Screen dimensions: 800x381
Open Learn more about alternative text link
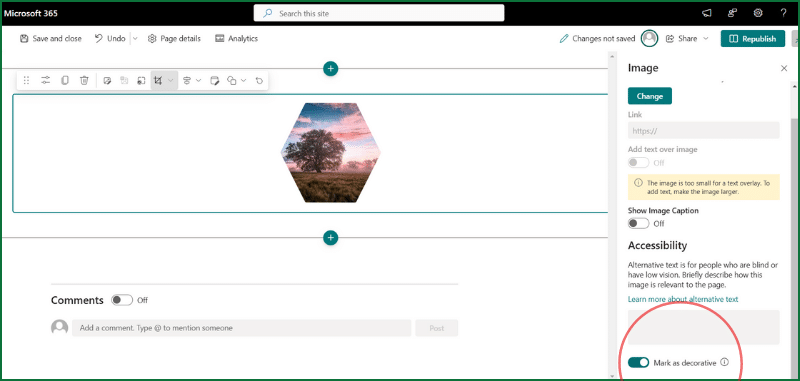(x=683, y=299)
